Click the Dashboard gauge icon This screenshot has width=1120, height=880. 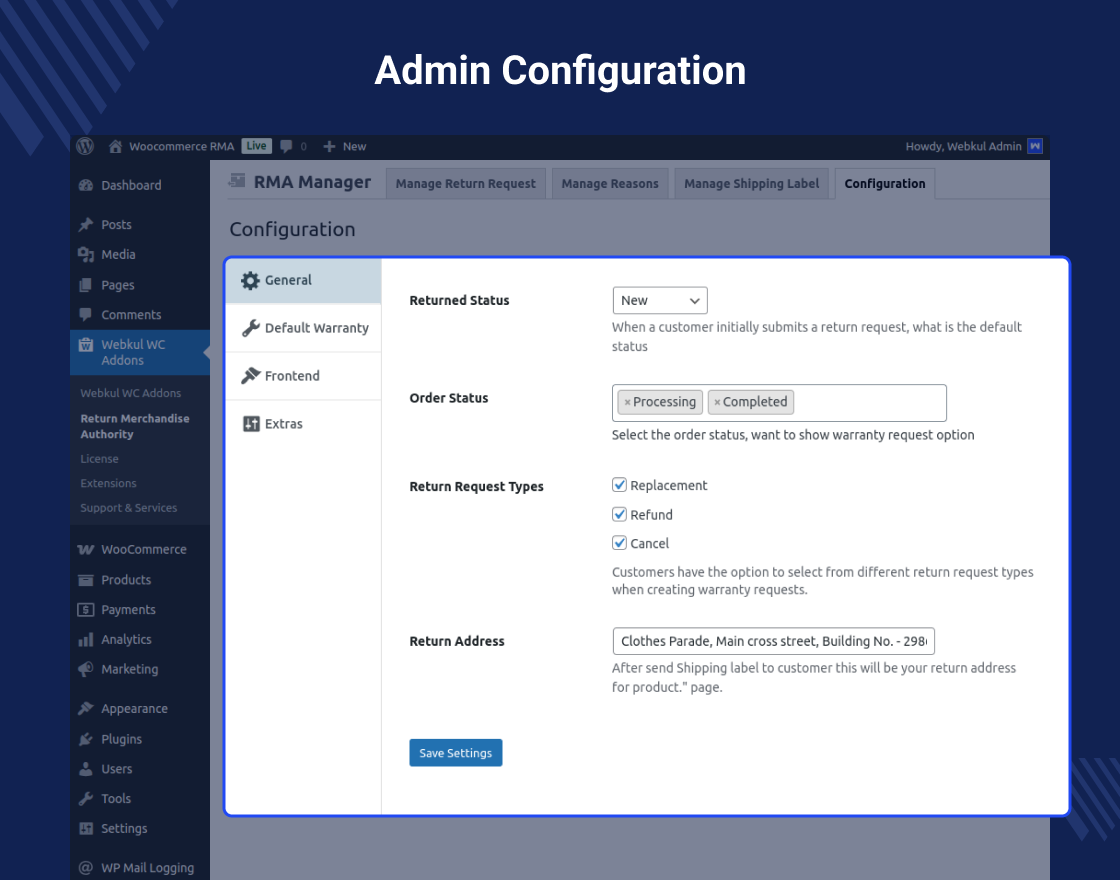(x=86, y=186)
